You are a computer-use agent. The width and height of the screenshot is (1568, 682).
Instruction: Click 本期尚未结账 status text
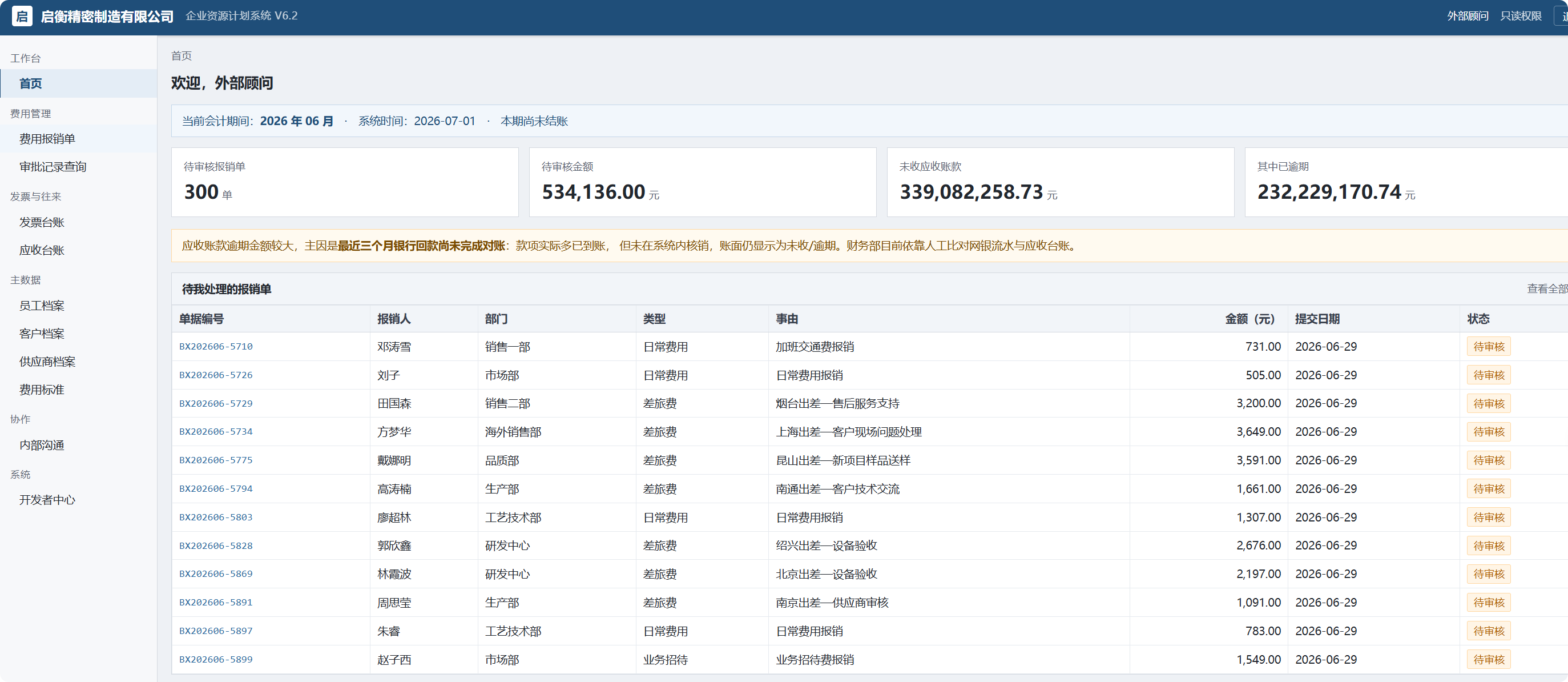(534, 121)
